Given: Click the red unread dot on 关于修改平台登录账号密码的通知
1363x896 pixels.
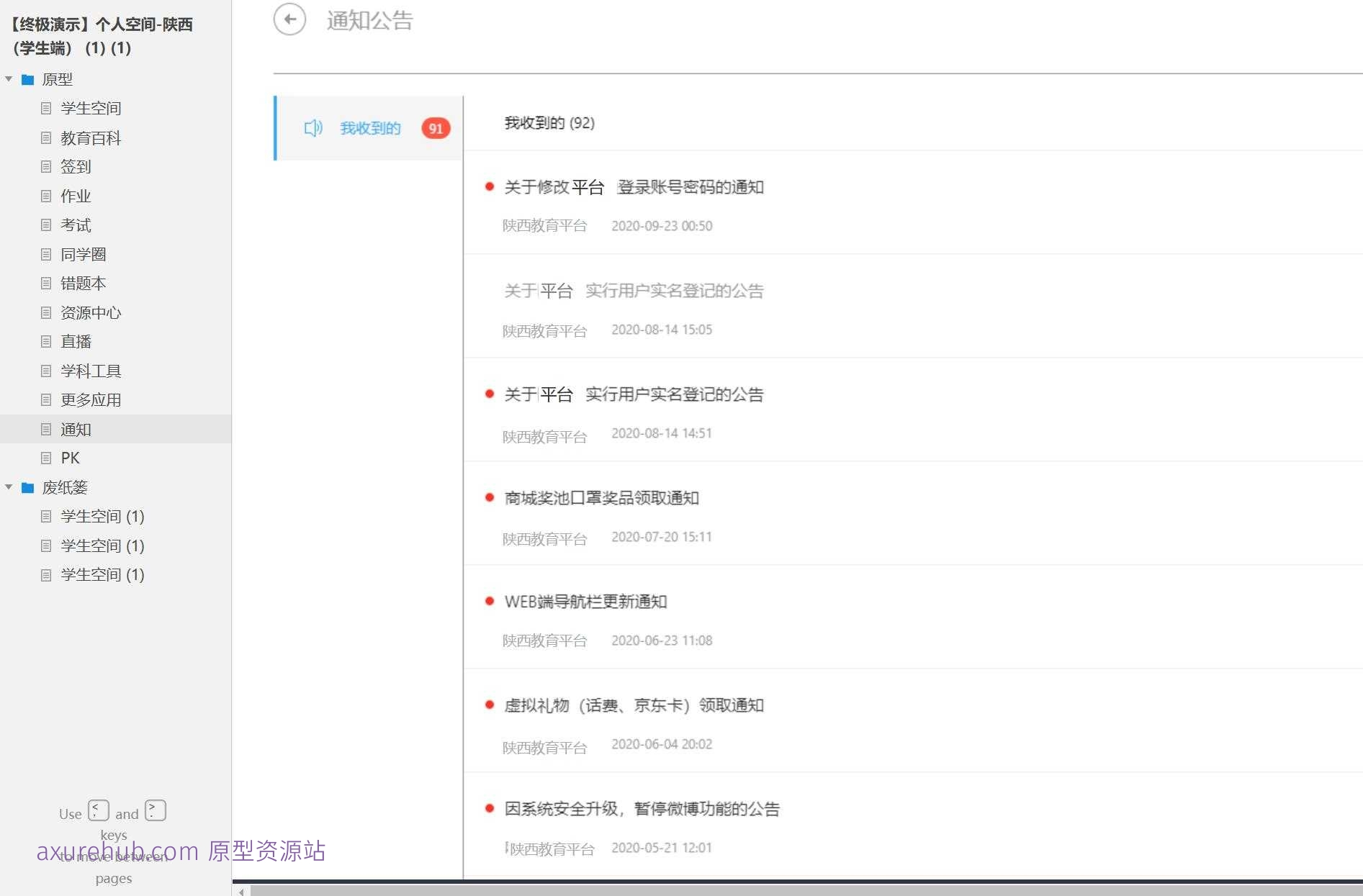Looking at the screenshot, I should 489,186.
